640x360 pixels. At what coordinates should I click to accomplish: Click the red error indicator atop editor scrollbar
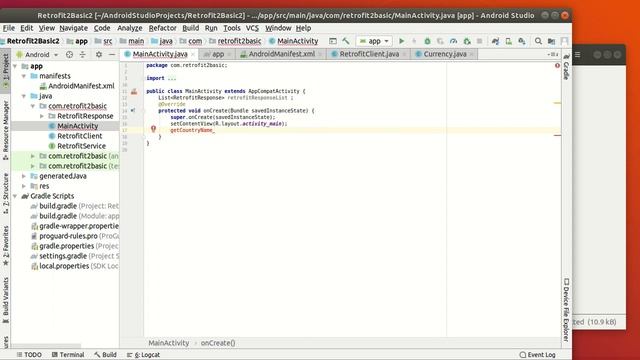click(557, 65)
